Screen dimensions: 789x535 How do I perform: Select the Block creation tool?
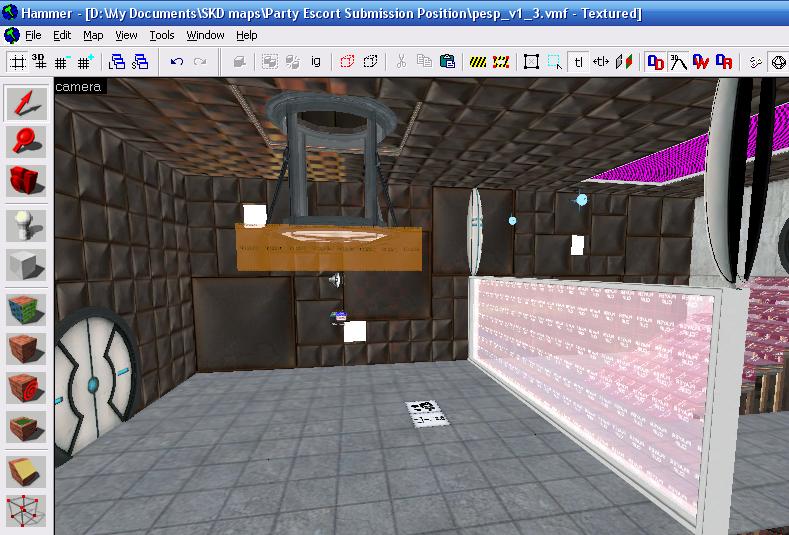pos(26,264)
